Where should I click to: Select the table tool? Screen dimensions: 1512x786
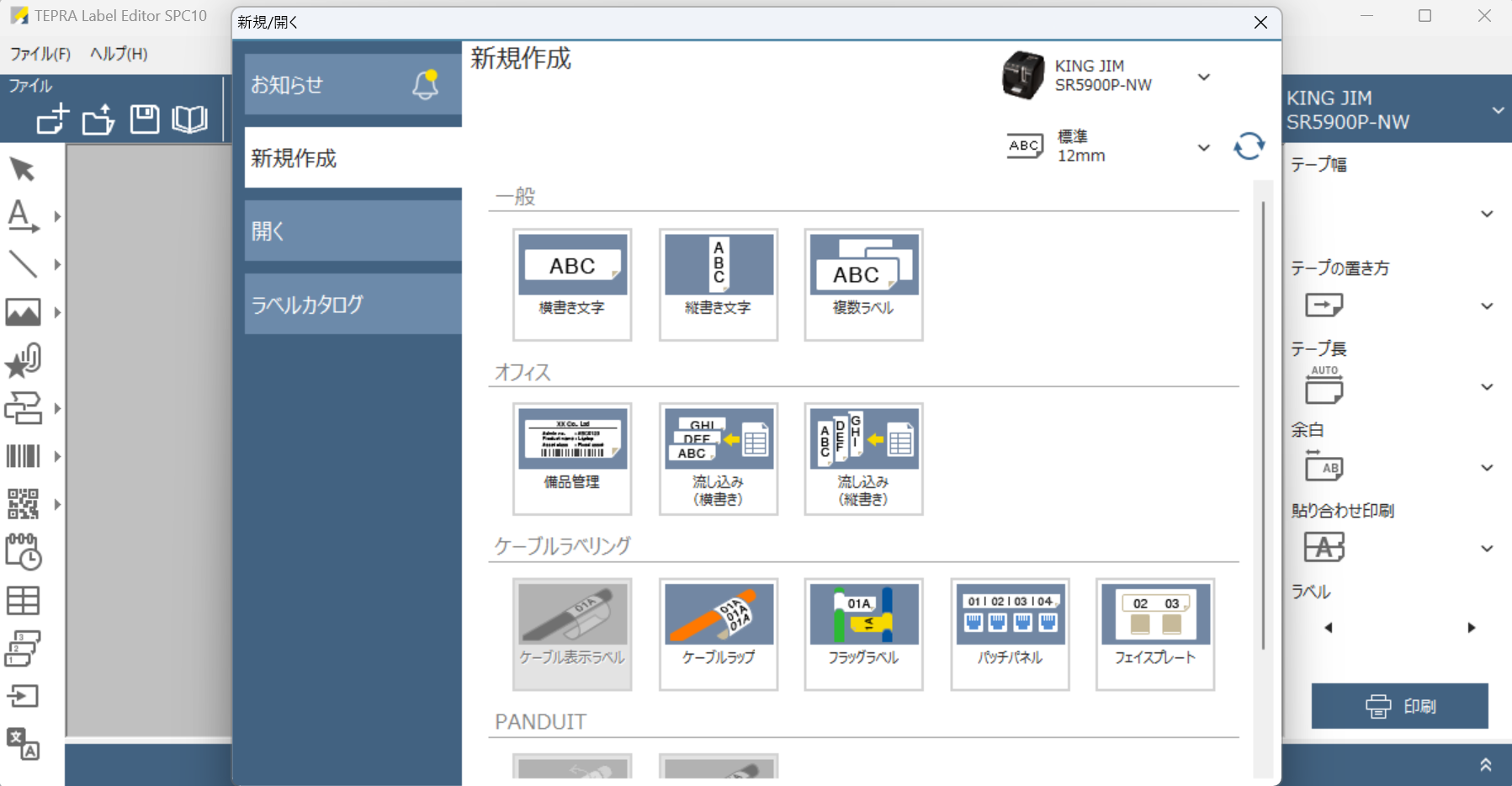coord(23,600)
